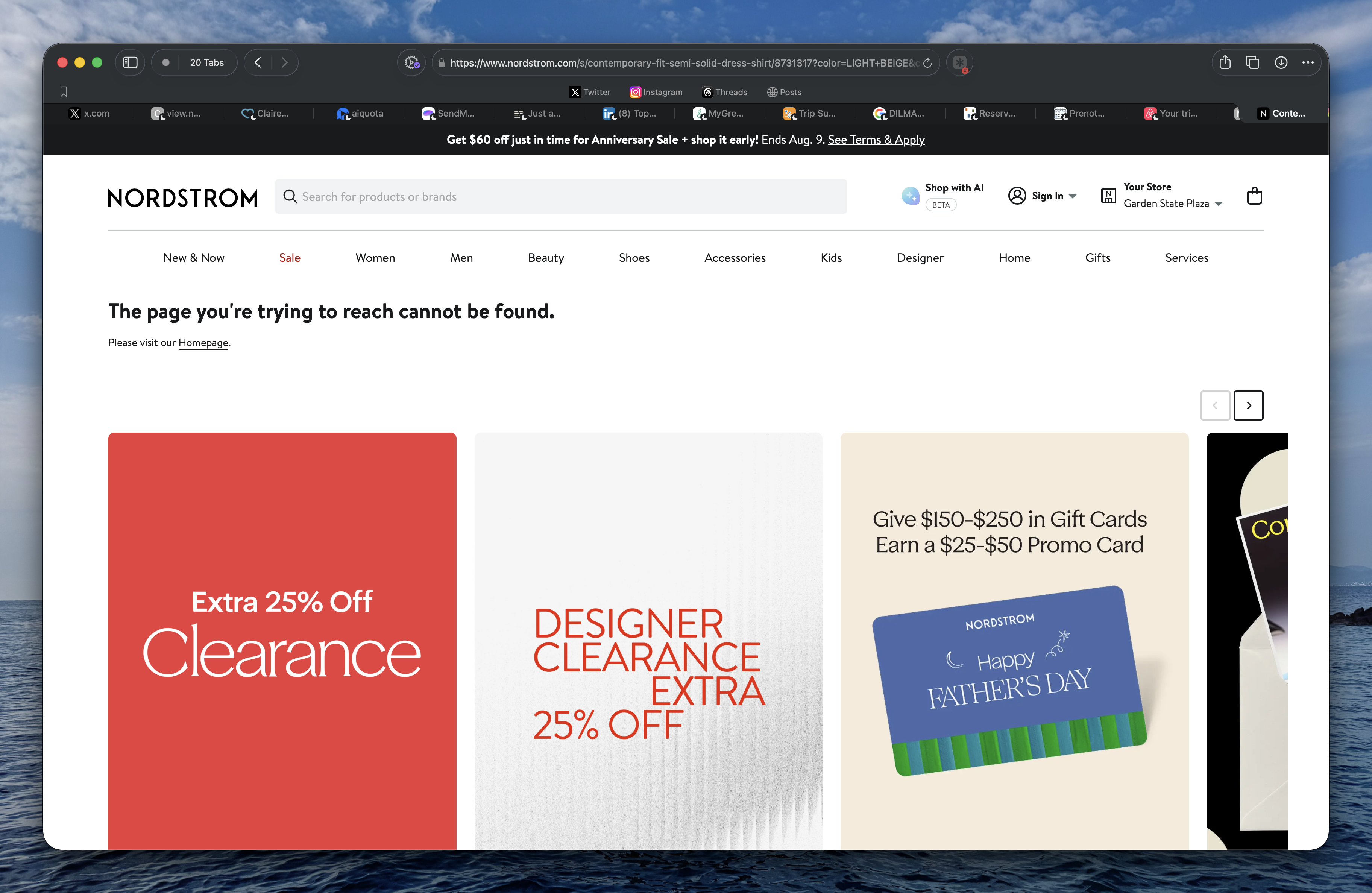Follow the Homepage link

[203, 342]
